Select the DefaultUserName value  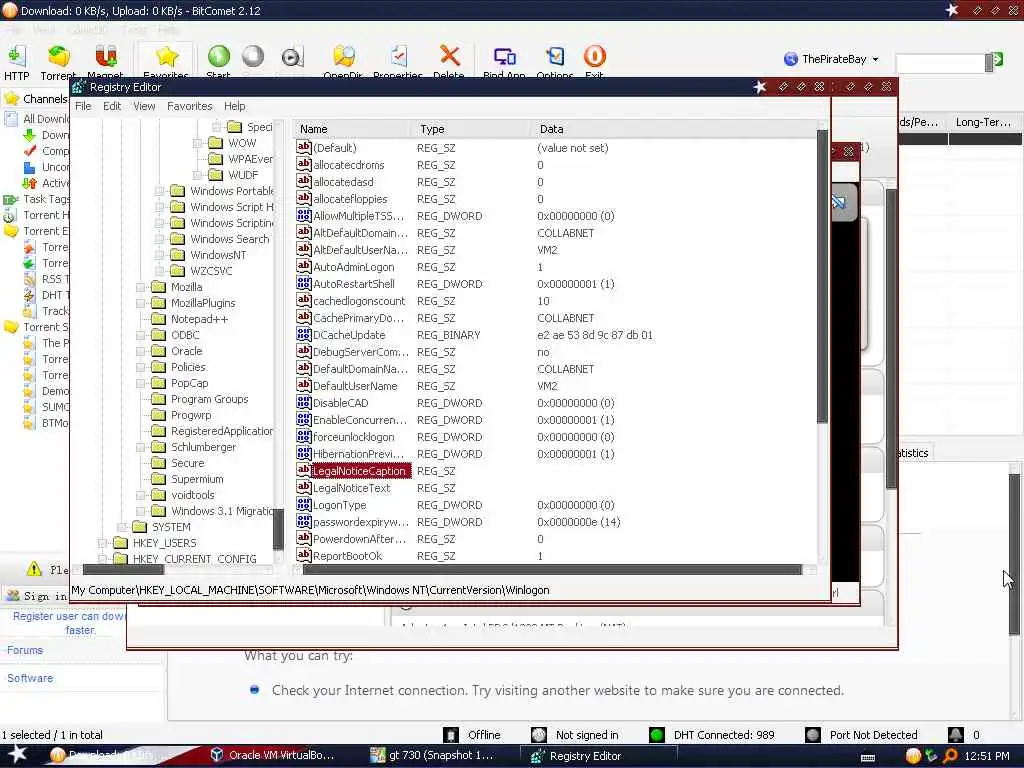coord(355,386)
